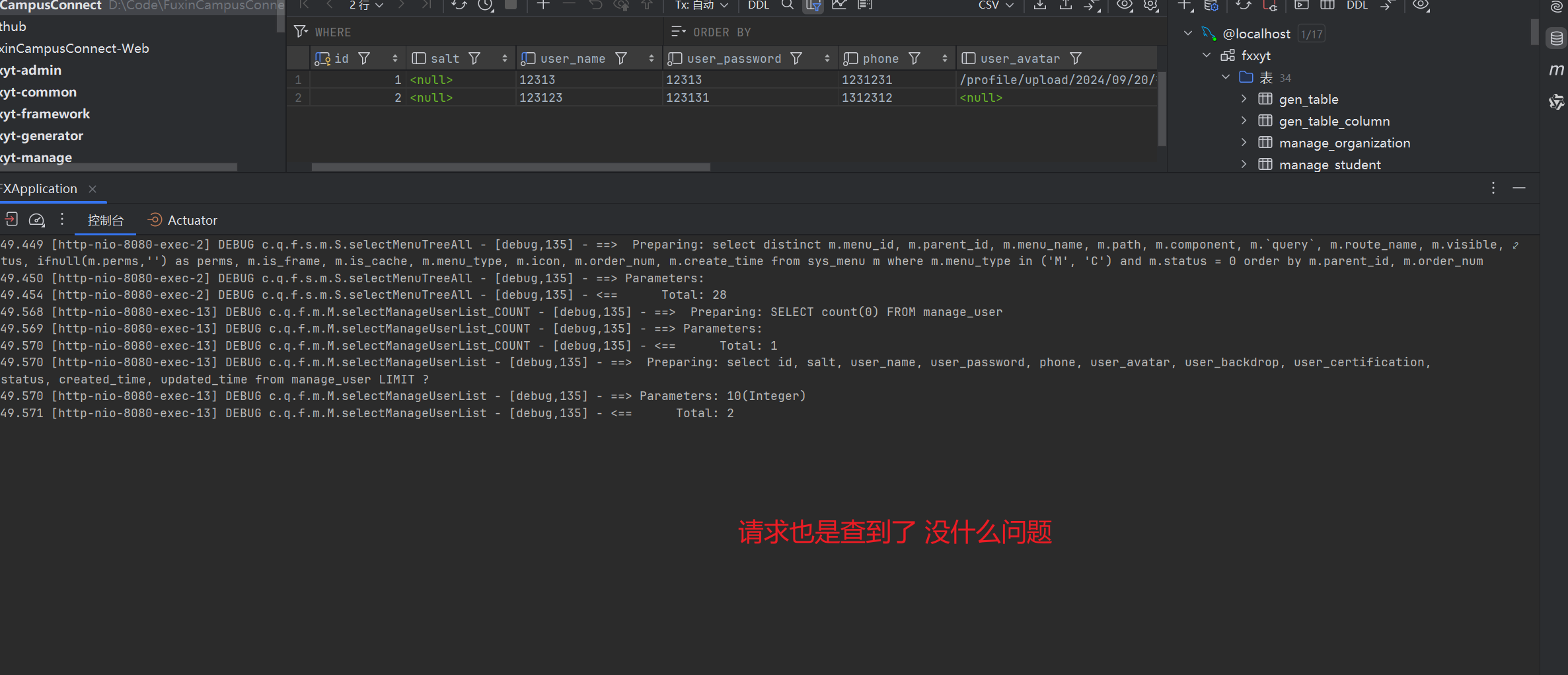Open database panel view options eye icon
The width and height of the screenshot is (1568, 675).
(x=1421, y=5)
